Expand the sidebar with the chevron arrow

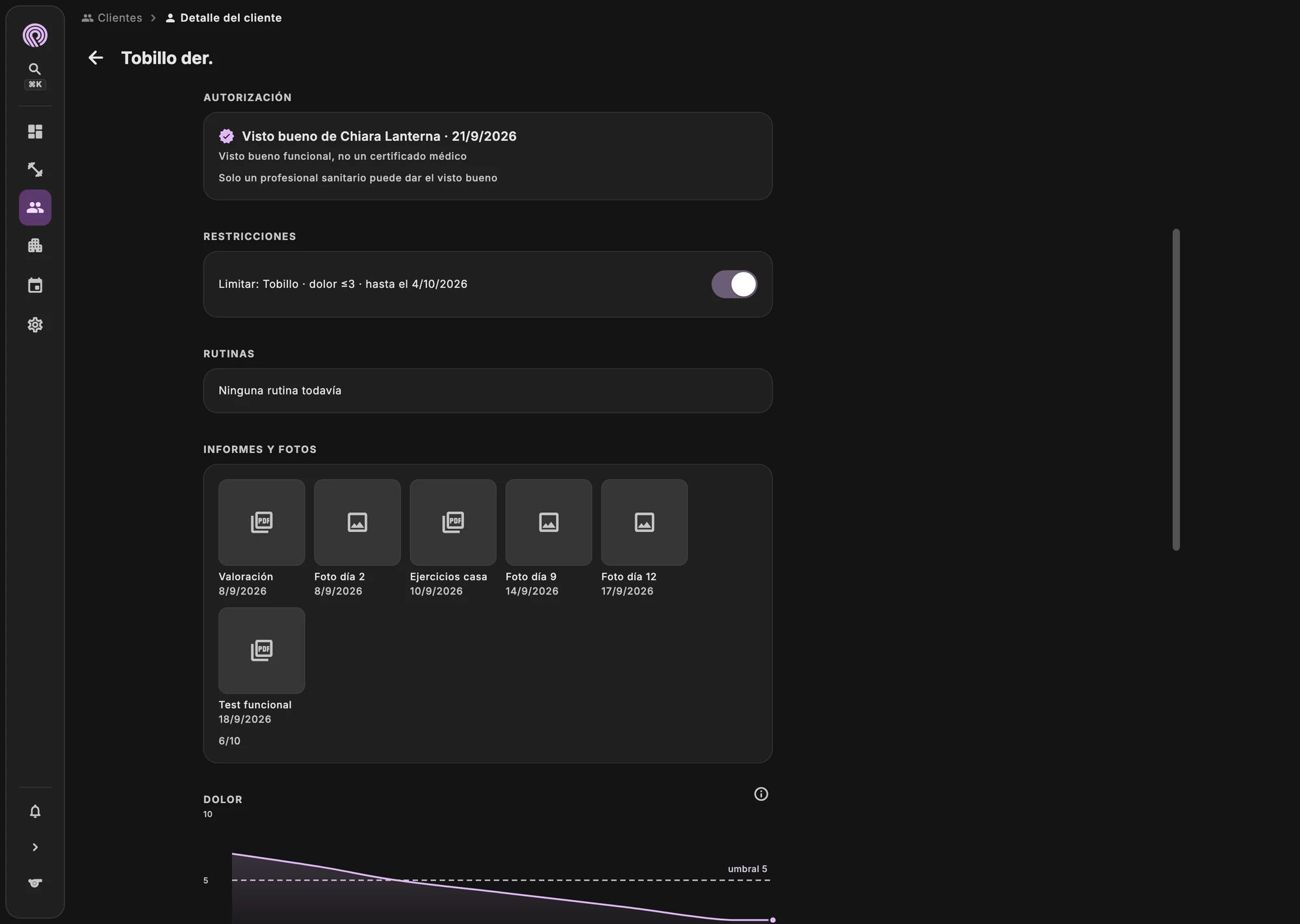coord(35,847)
